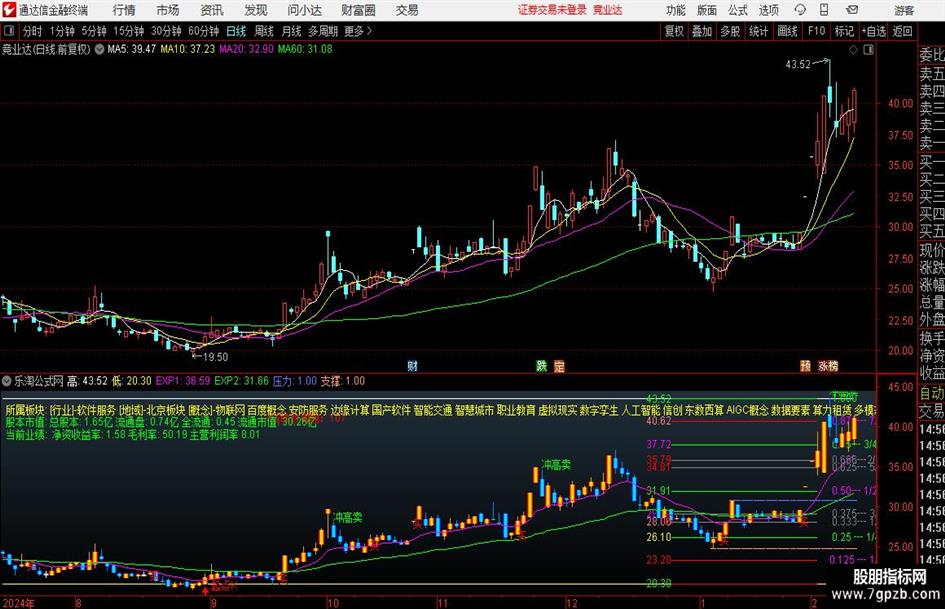Open the 市场 menu
The image size is (945, 609).
tap(168, 10)
